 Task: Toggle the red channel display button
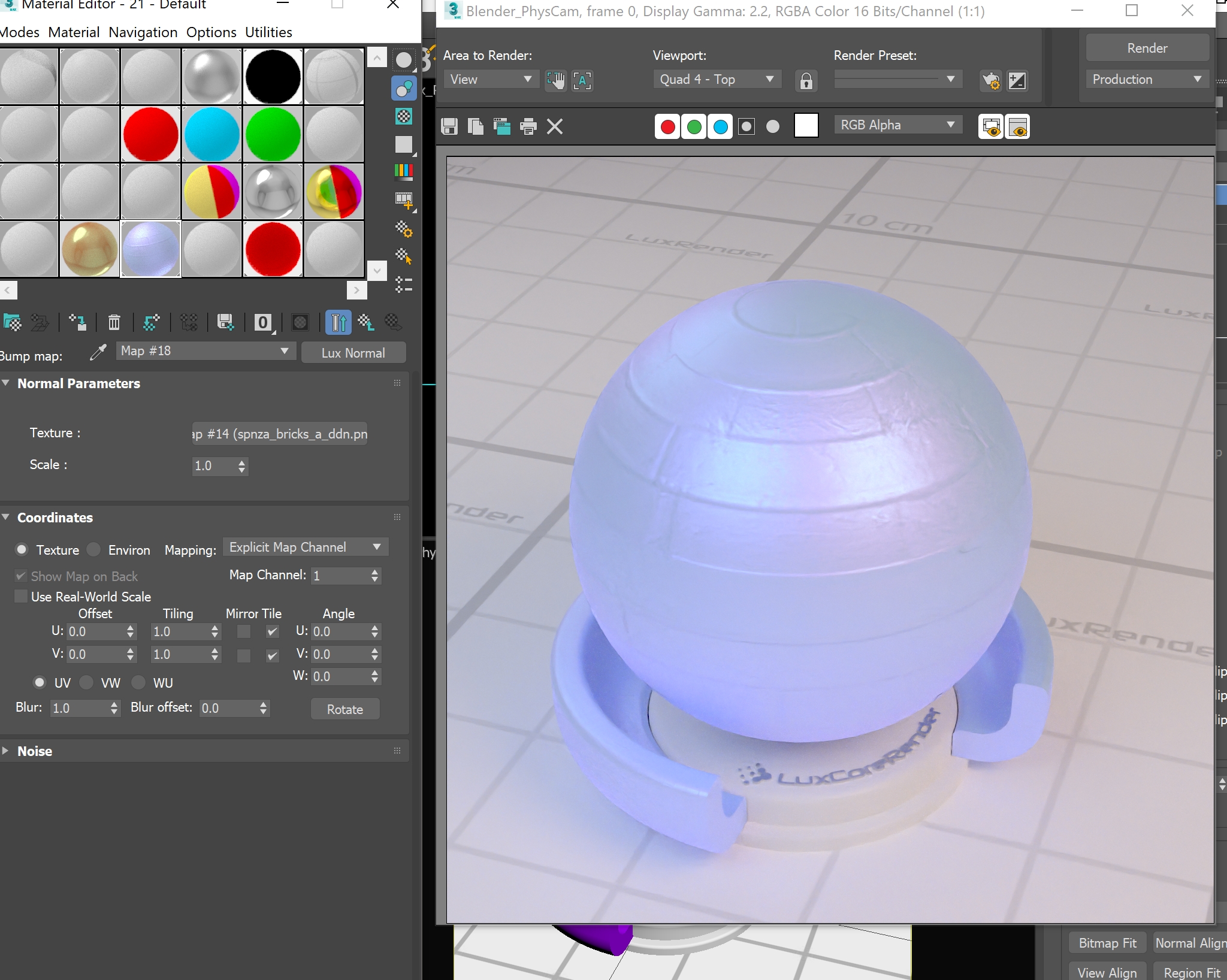667,126
